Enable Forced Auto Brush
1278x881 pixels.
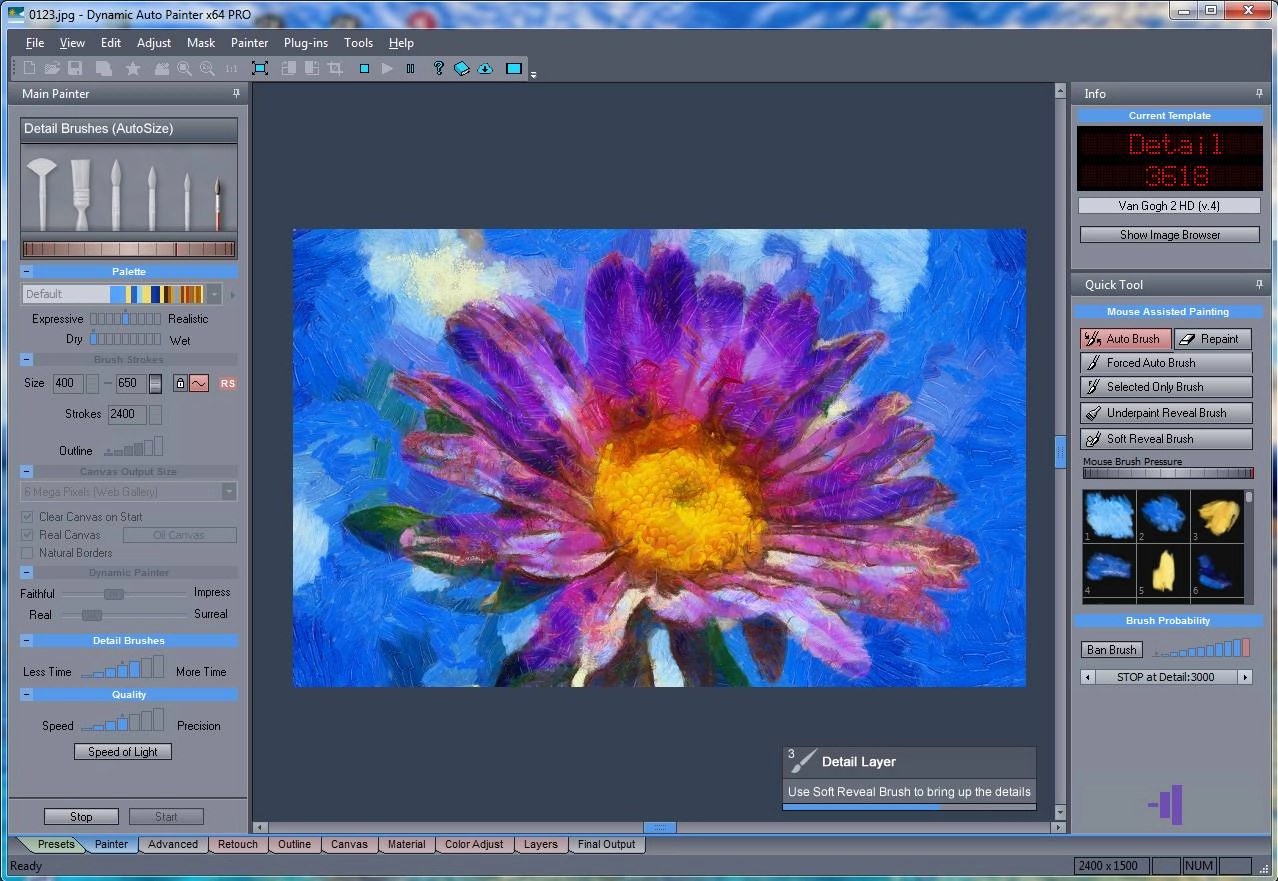point(1166,363)
